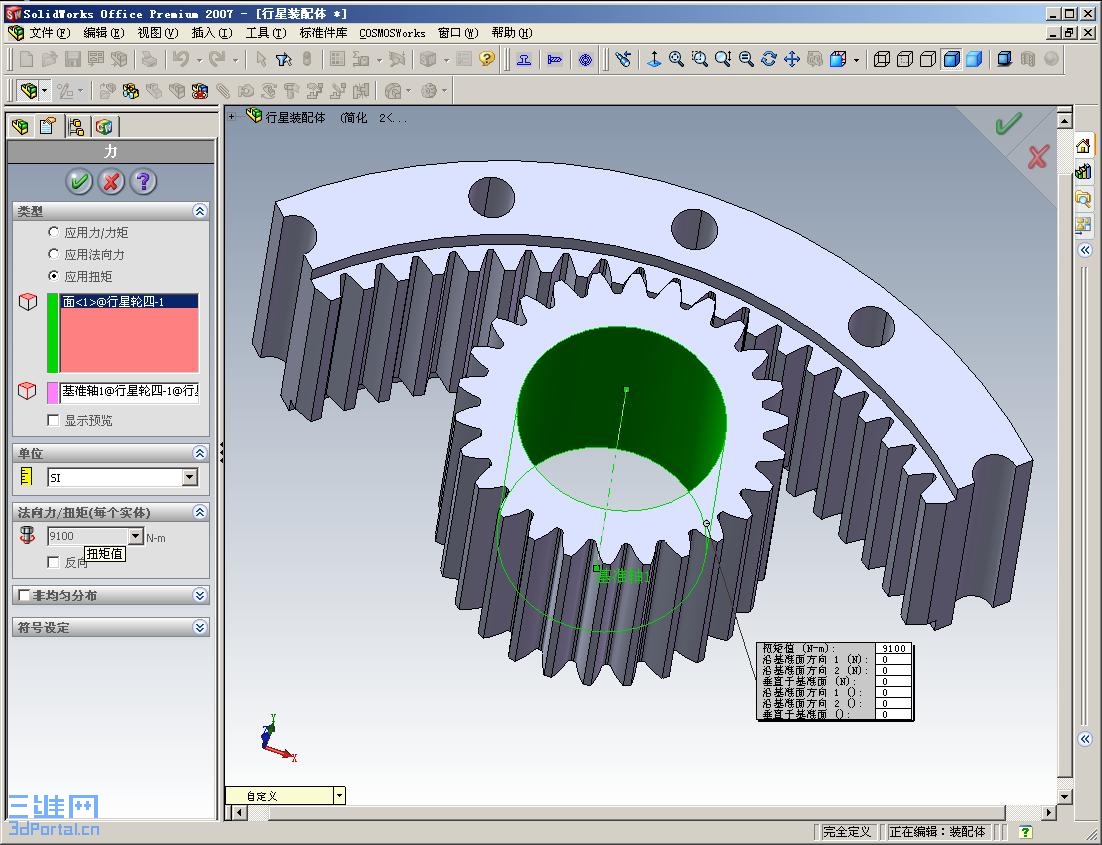Open the task pane home icon
Viewport: 1102px width, 845px height.
tap(1084, 146)
